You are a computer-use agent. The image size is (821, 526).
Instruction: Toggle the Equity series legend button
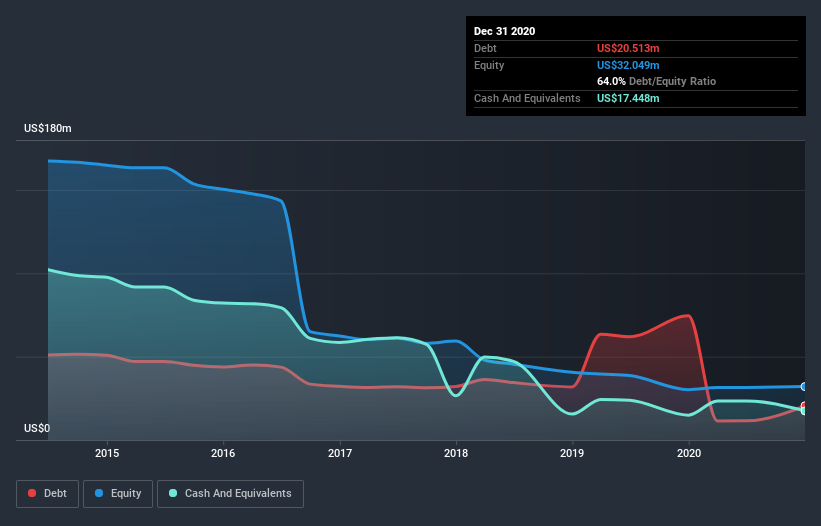(x=118, y=494)
